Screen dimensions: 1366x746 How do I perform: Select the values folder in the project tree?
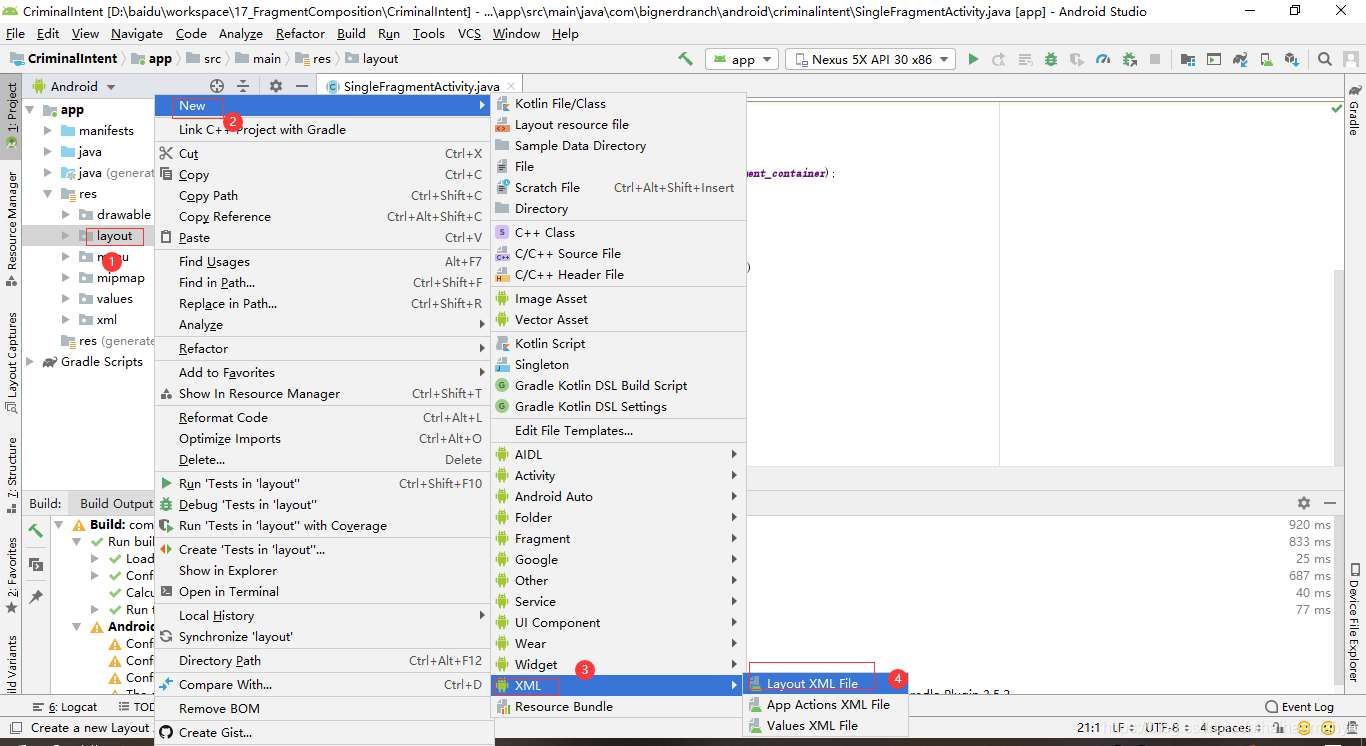[x=114, y=299]
